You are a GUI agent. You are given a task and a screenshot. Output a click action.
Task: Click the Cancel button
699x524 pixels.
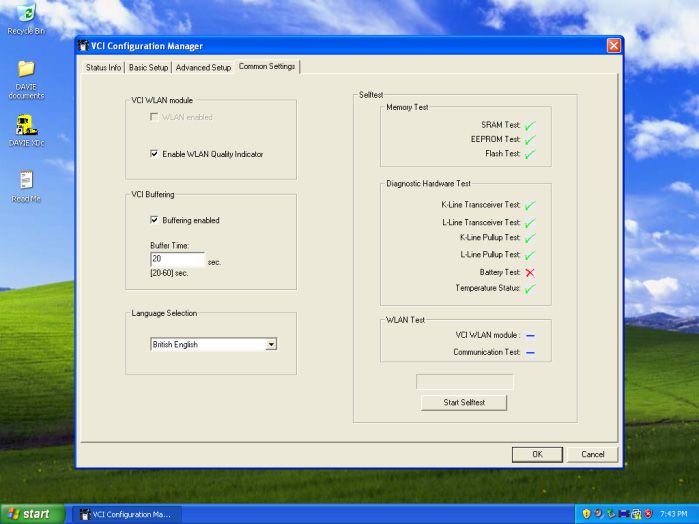593,454
